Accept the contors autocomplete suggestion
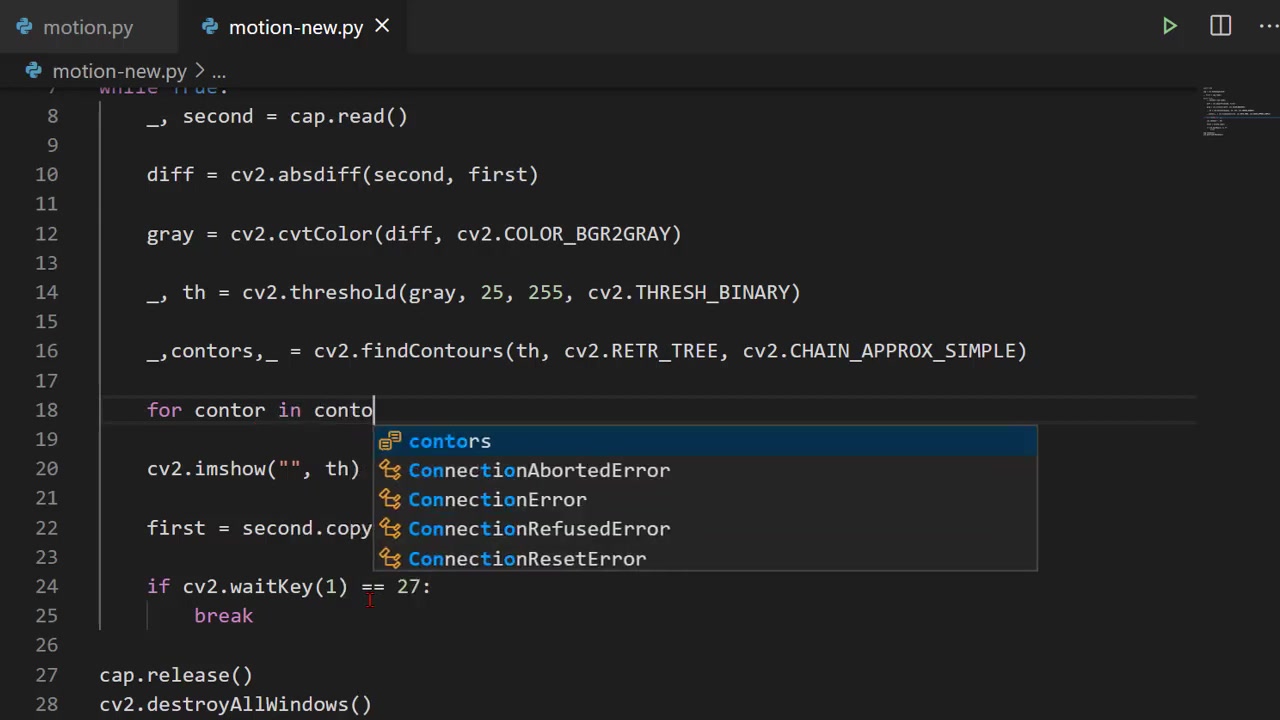This screenshot has height=720, width=1280. point(450,441)
